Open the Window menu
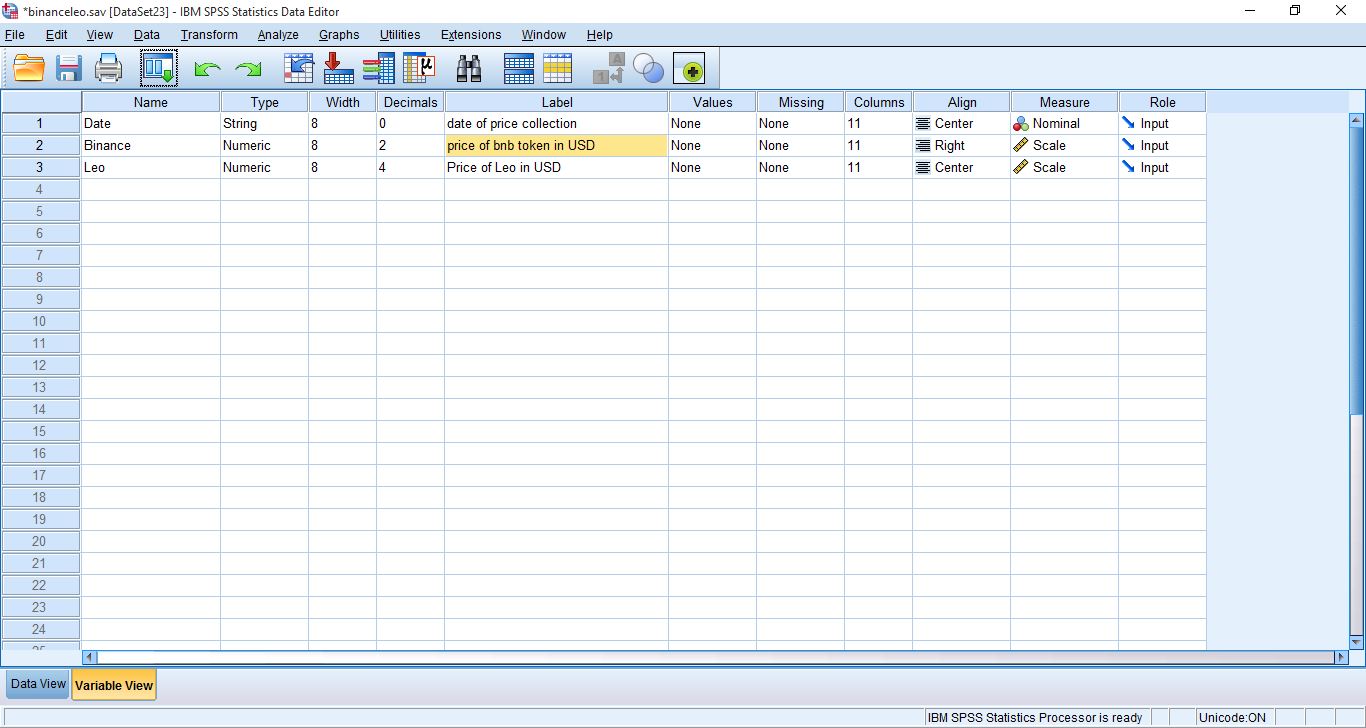 [544, 35]
